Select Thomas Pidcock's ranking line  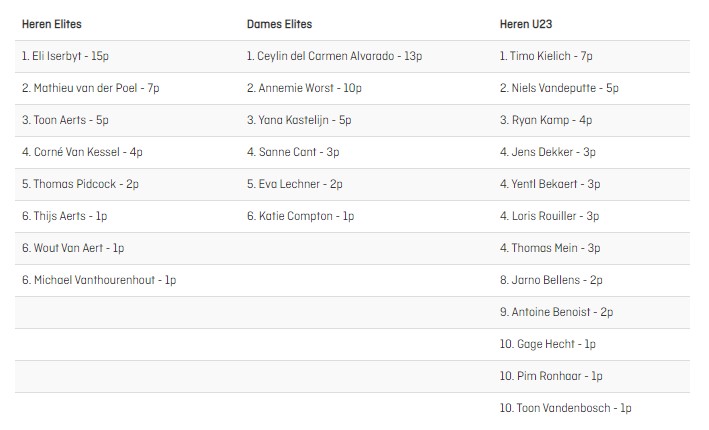click(80, 184)
